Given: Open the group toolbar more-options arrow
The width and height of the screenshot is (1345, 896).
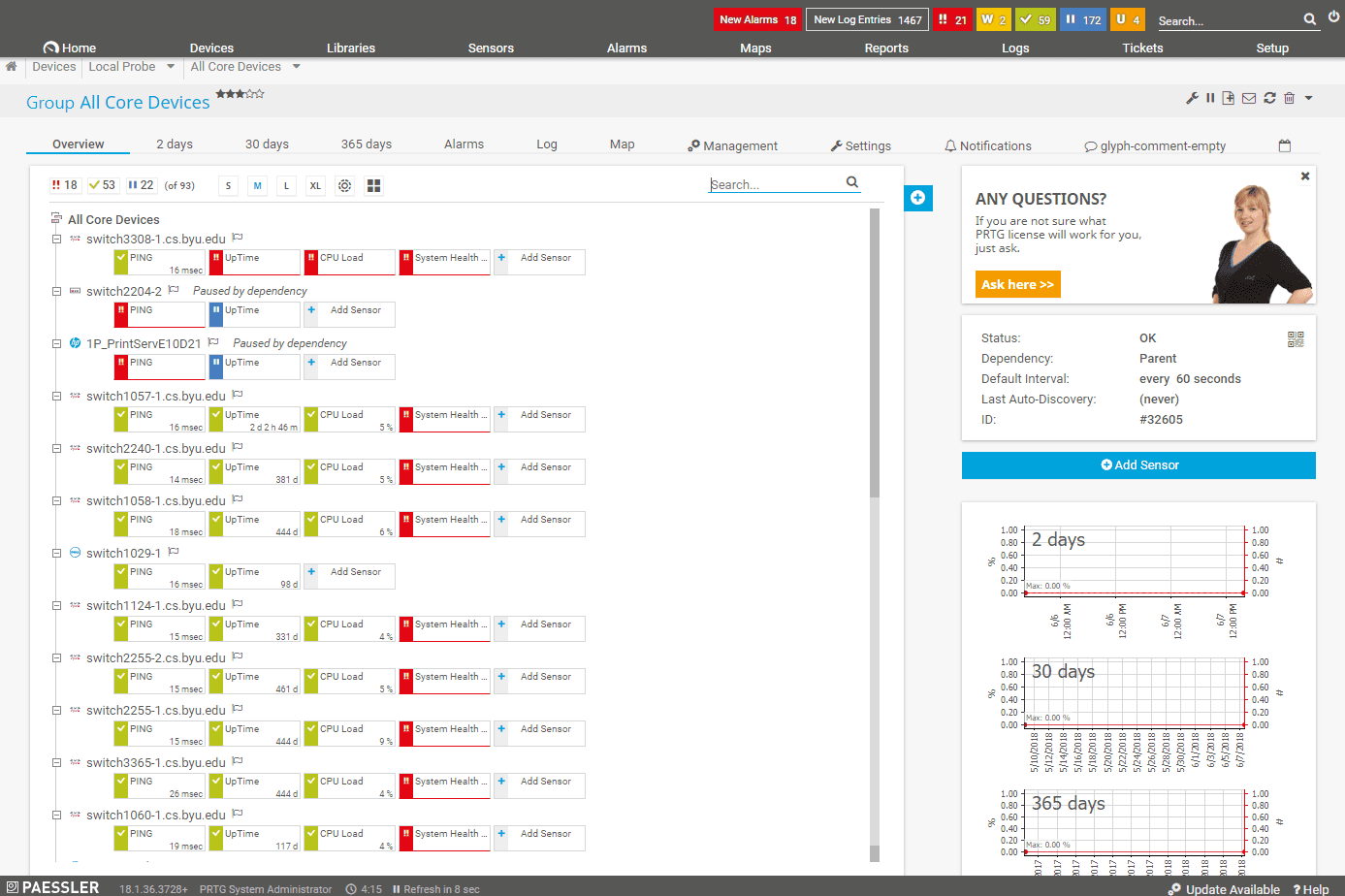Looking at the screenshot, I should [1308, 98].
